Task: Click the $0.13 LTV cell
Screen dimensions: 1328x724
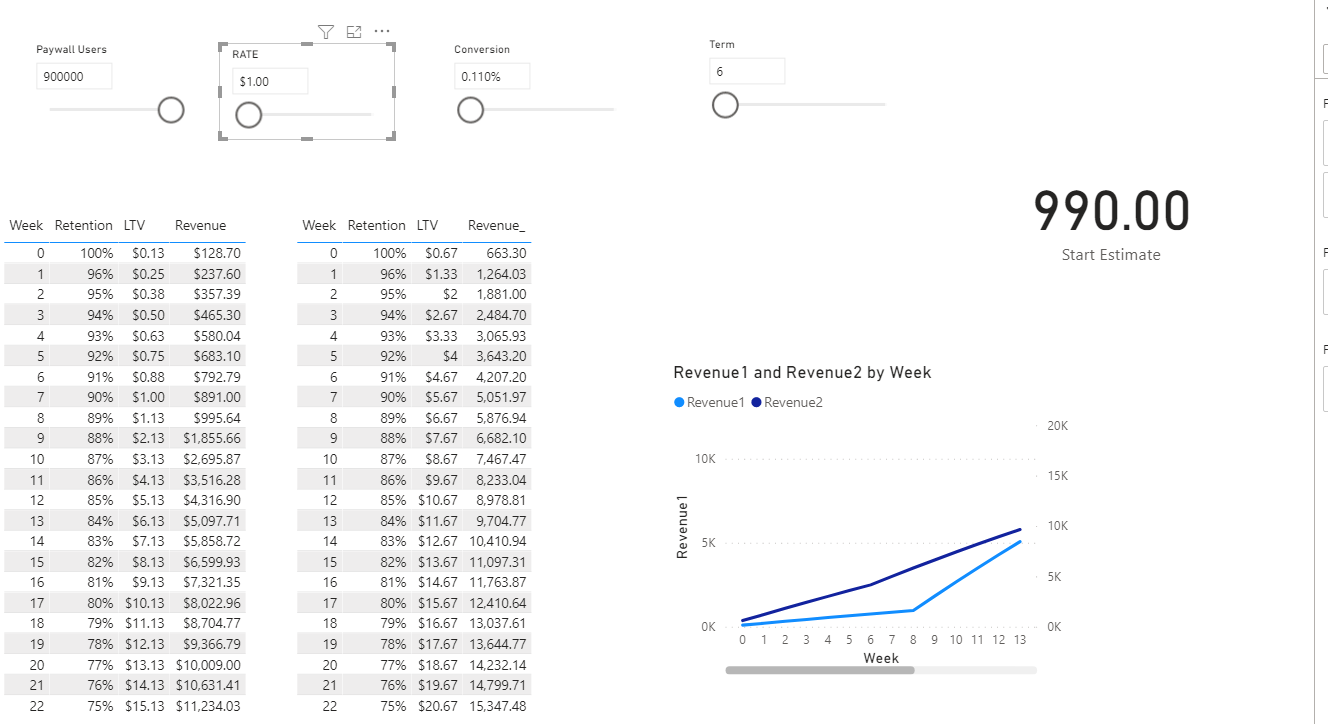Action: pyautogui.click(x=148, y=254)
